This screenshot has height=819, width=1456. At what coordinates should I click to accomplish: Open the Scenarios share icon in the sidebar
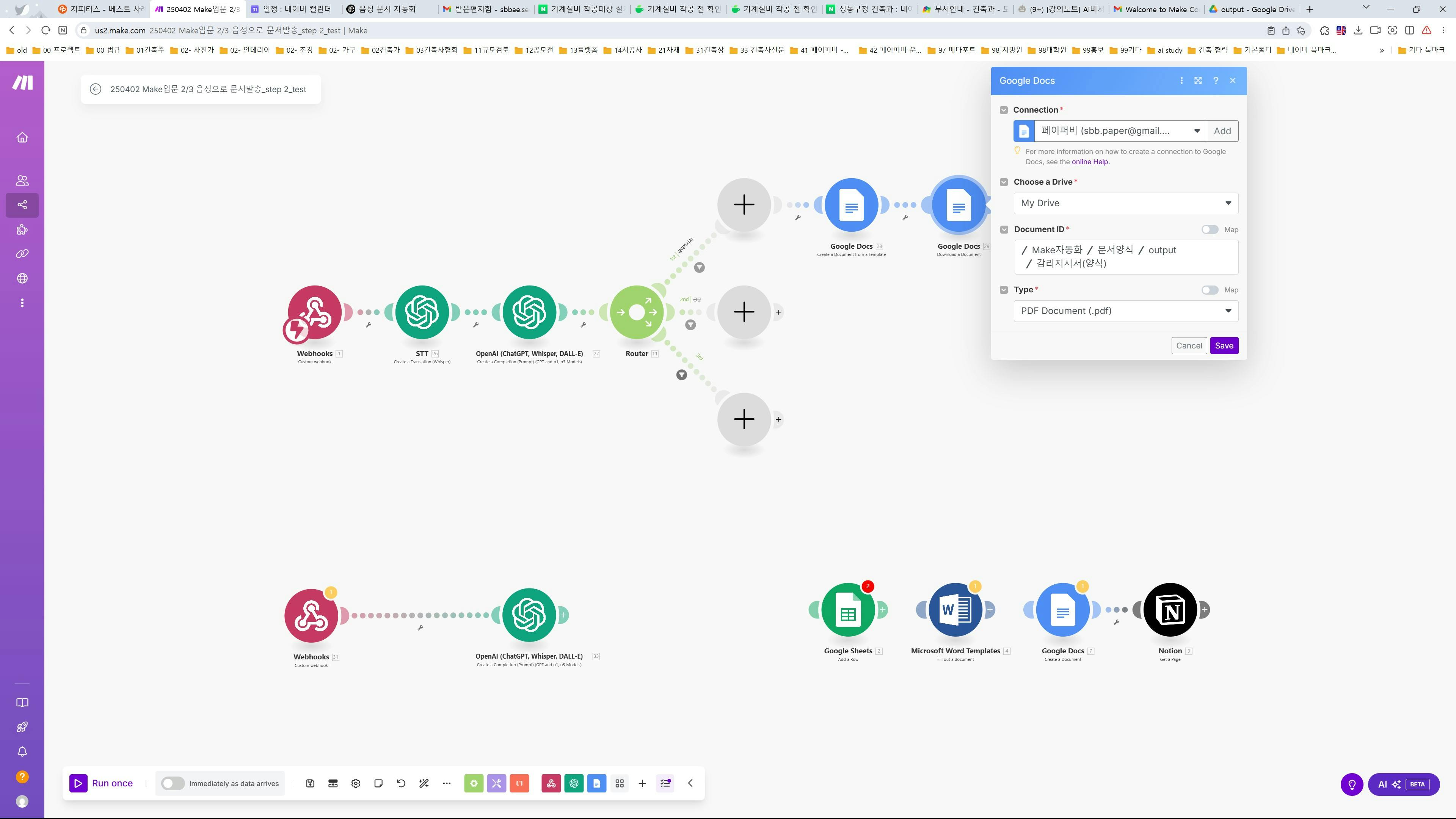(22, 205)
